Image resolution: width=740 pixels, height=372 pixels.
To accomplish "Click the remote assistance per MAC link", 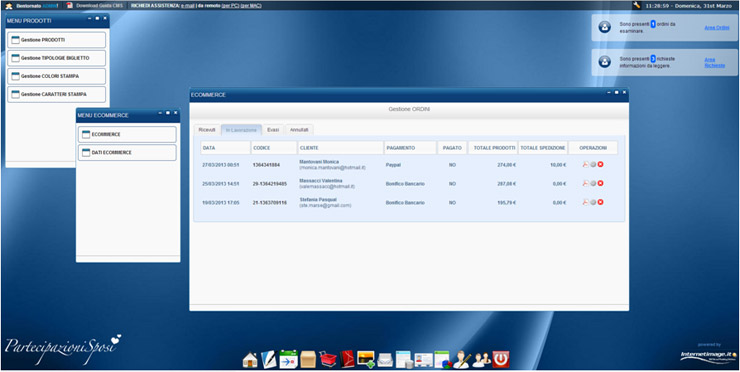I will [251, 6].
